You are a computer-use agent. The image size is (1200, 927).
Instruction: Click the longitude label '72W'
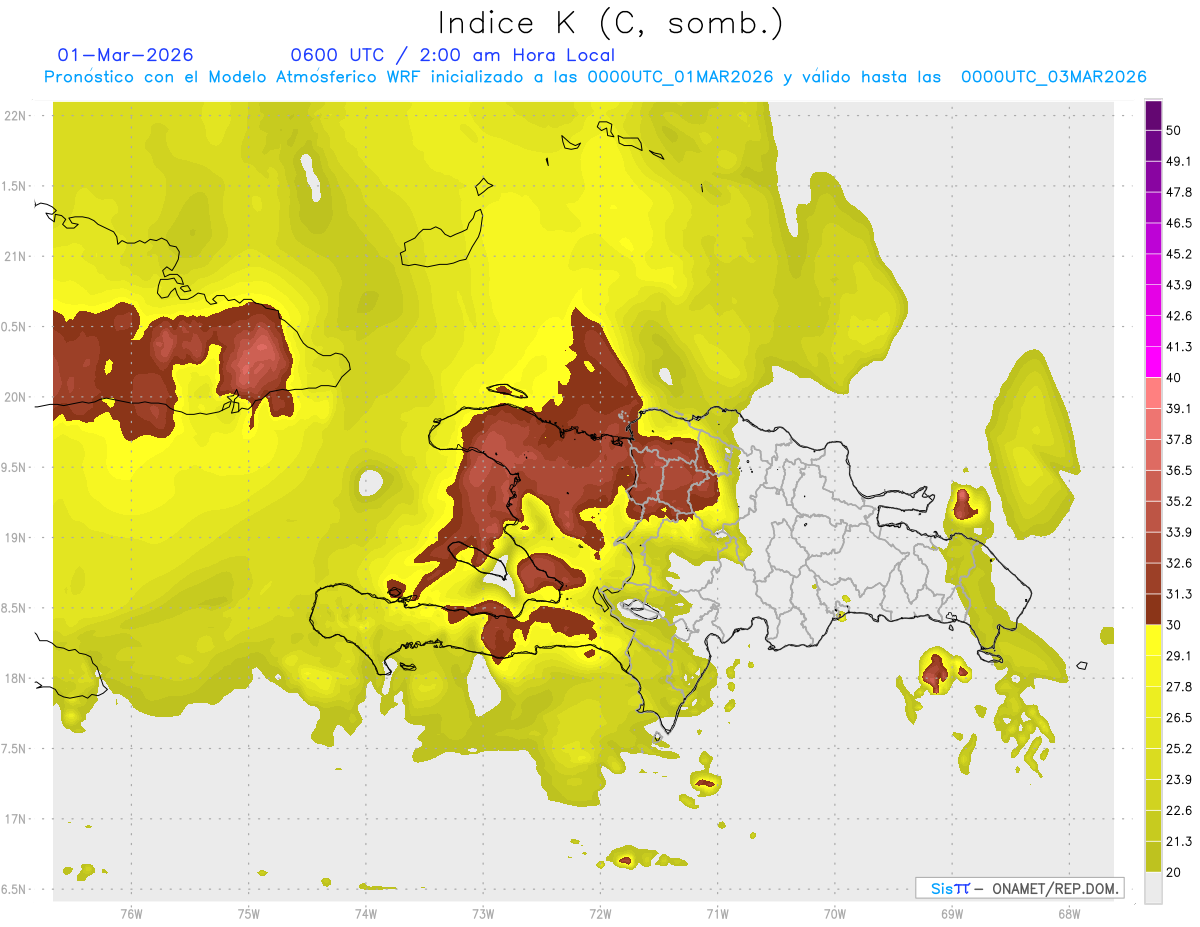[x=600, y=914]
